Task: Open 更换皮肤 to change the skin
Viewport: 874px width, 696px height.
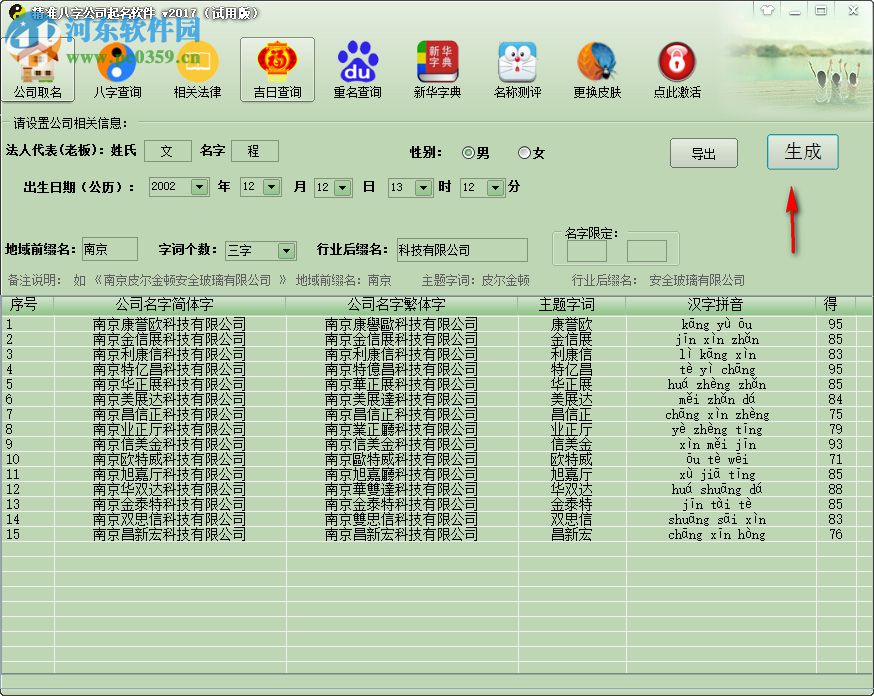Action: 597,68
